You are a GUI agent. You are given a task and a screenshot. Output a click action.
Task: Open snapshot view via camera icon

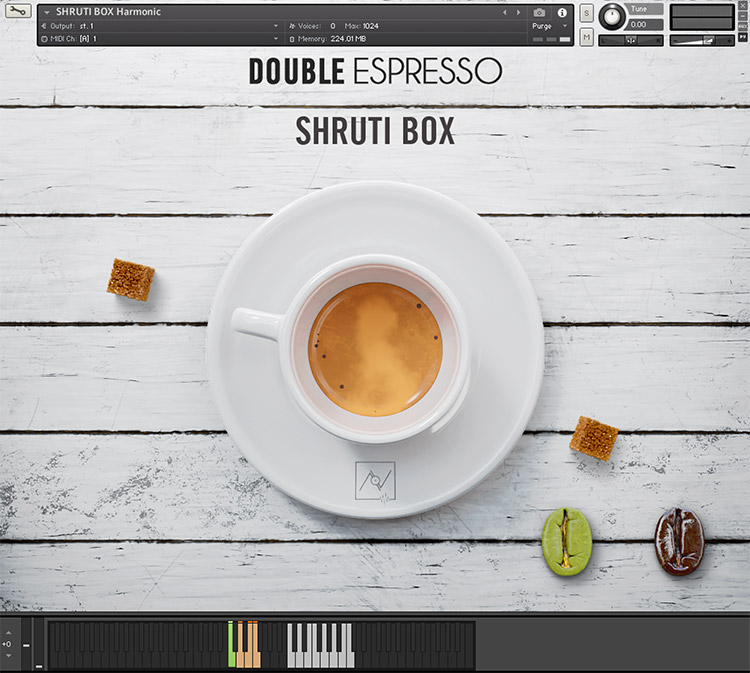[539, 12]
